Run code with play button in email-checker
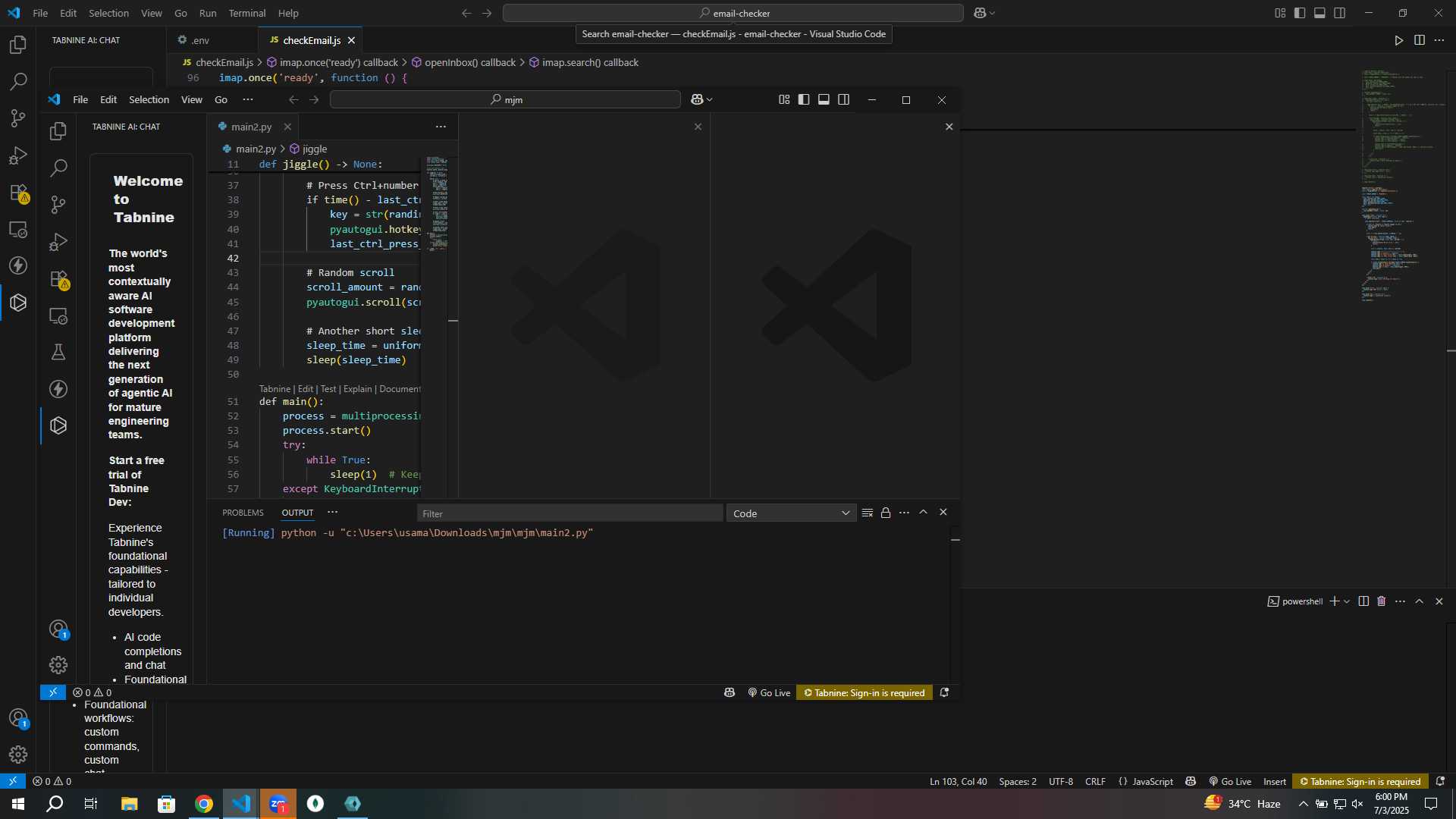The width and height of the screenshot is (1456, 819). (x=1399, y=40)
